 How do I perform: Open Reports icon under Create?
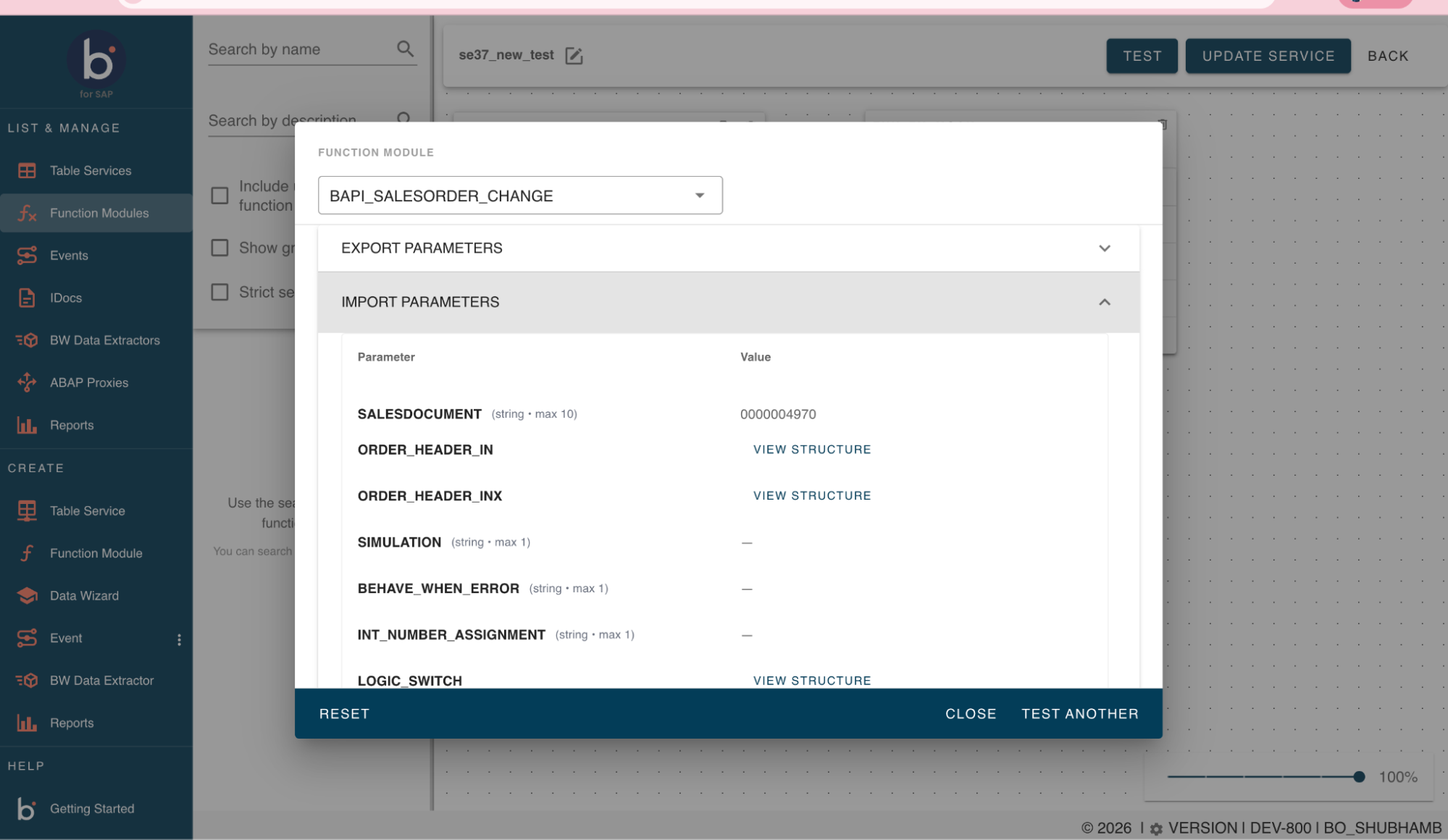[27, 723]
